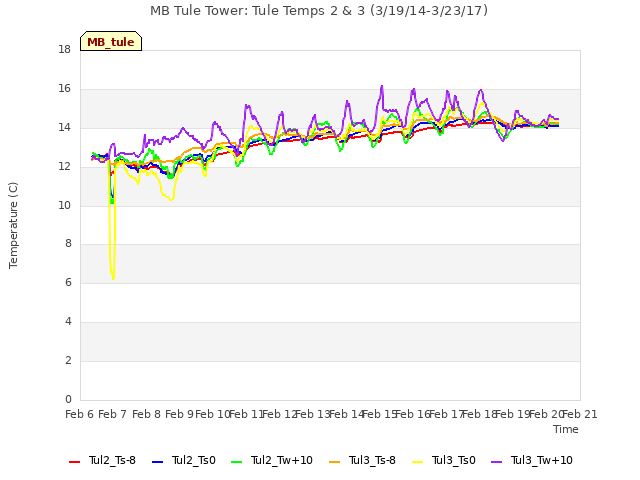Click the 8 y-axis tick label
Image resolution: width=640 pixels, height=480 pixels.
(68, 244)
